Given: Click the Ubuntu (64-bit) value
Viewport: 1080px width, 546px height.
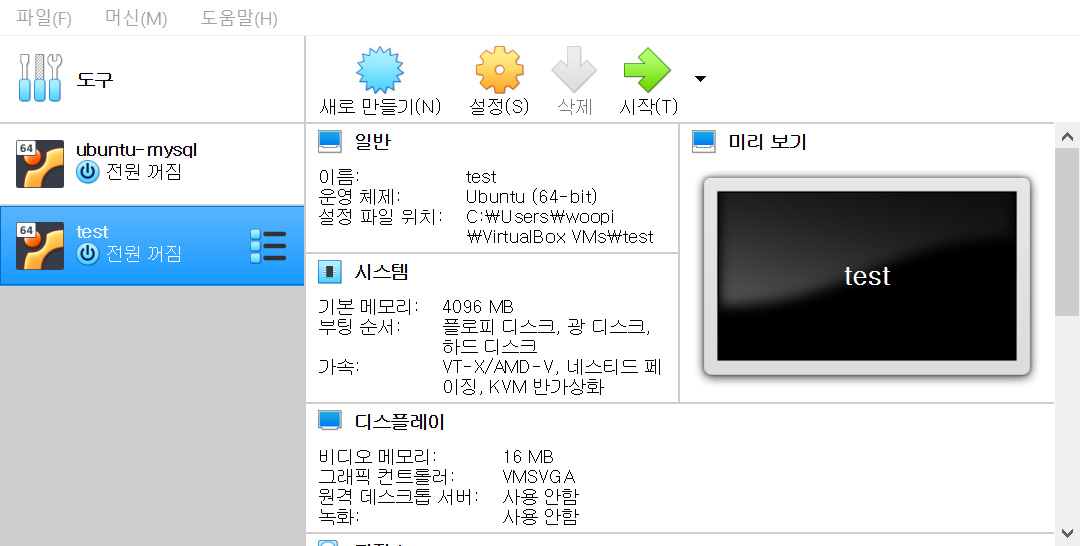Looking at the screenshot, I should (532, 196).
